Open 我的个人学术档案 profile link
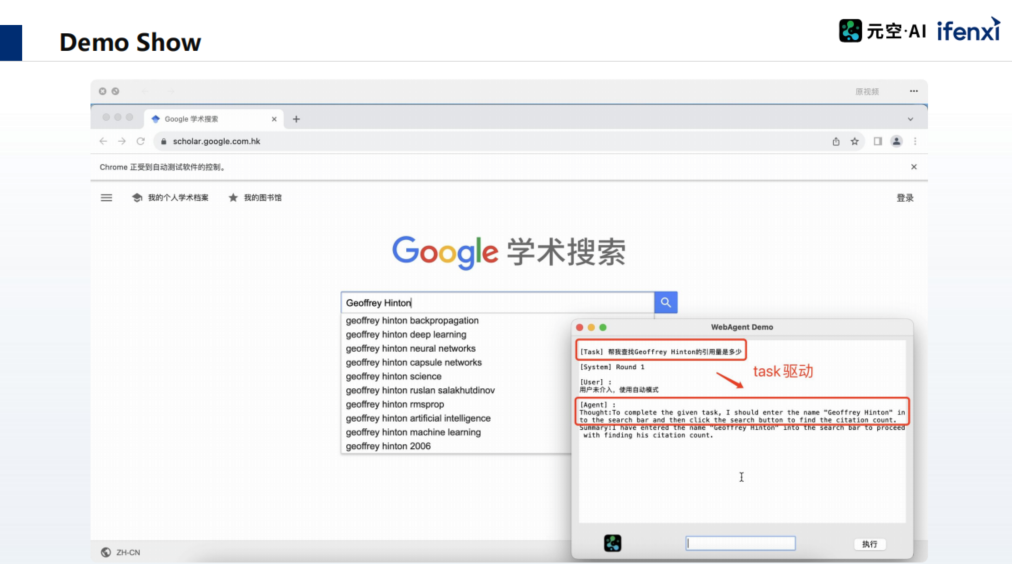 click(170, 197)
